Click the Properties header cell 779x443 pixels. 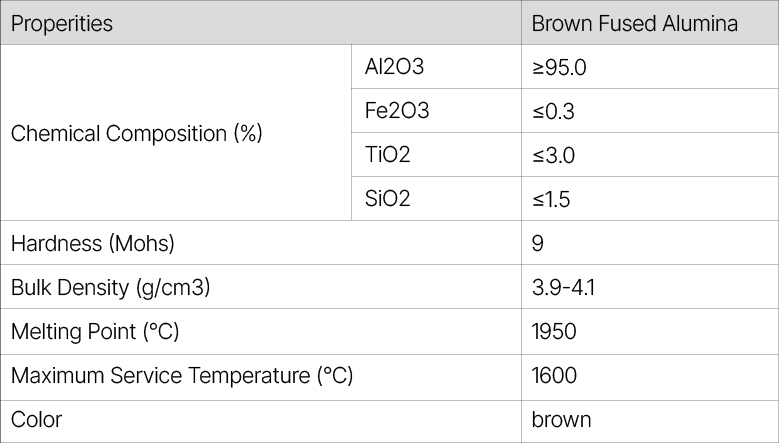(x=62, y=23)
